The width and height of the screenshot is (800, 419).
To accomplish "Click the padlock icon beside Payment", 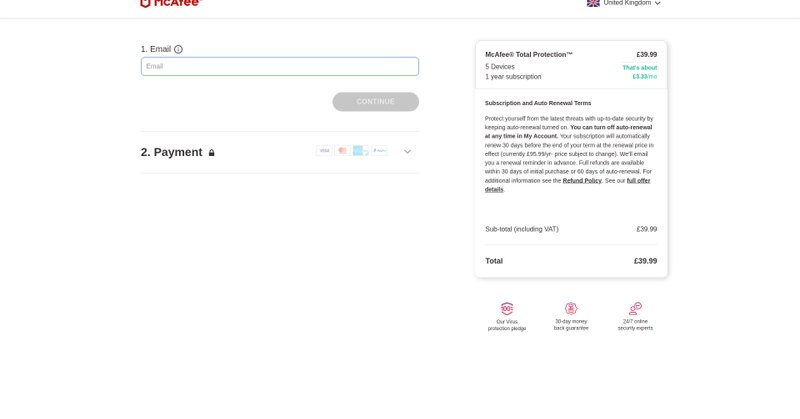I will click(x=212, y=153).
